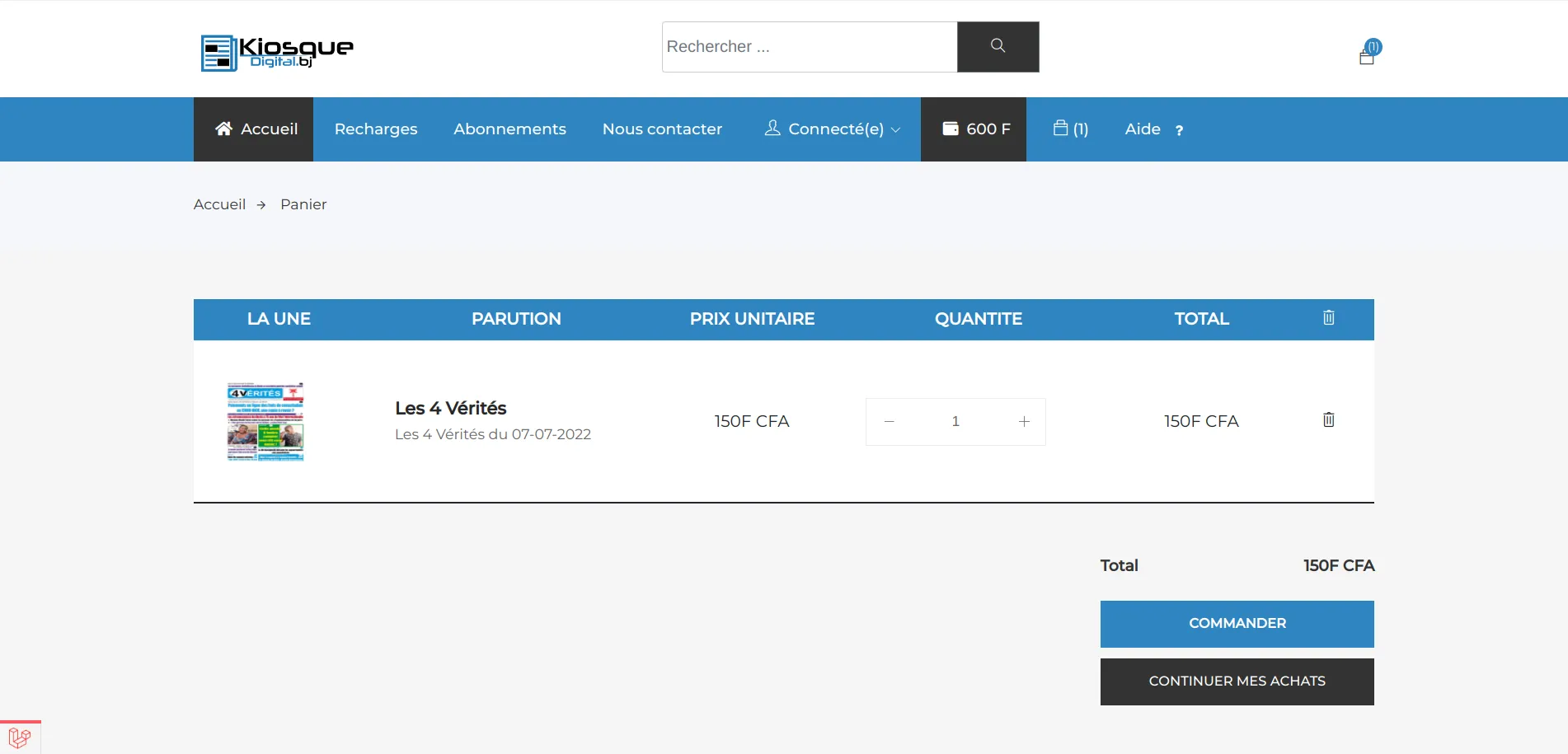The width and height of the screenshot is (1568, 754).
Task: Open cart (1) in navigation bar
Action: [x=1070, y=129]
